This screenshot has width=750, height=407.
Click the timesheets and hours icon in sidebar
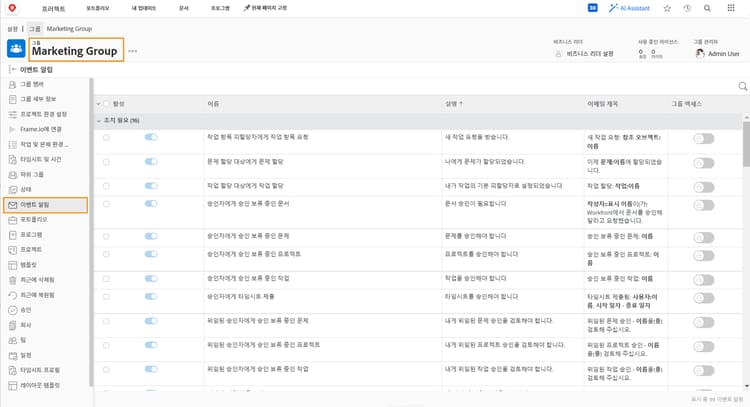(12, 159)
